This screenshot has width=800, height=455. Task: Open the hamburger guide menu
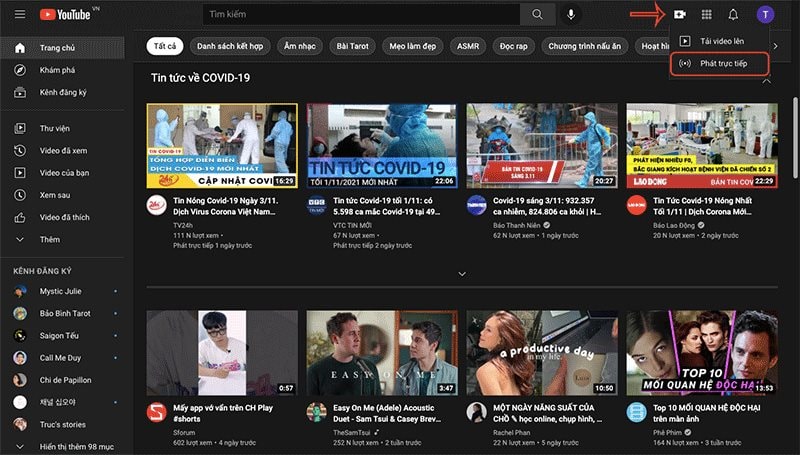(19, 15)
